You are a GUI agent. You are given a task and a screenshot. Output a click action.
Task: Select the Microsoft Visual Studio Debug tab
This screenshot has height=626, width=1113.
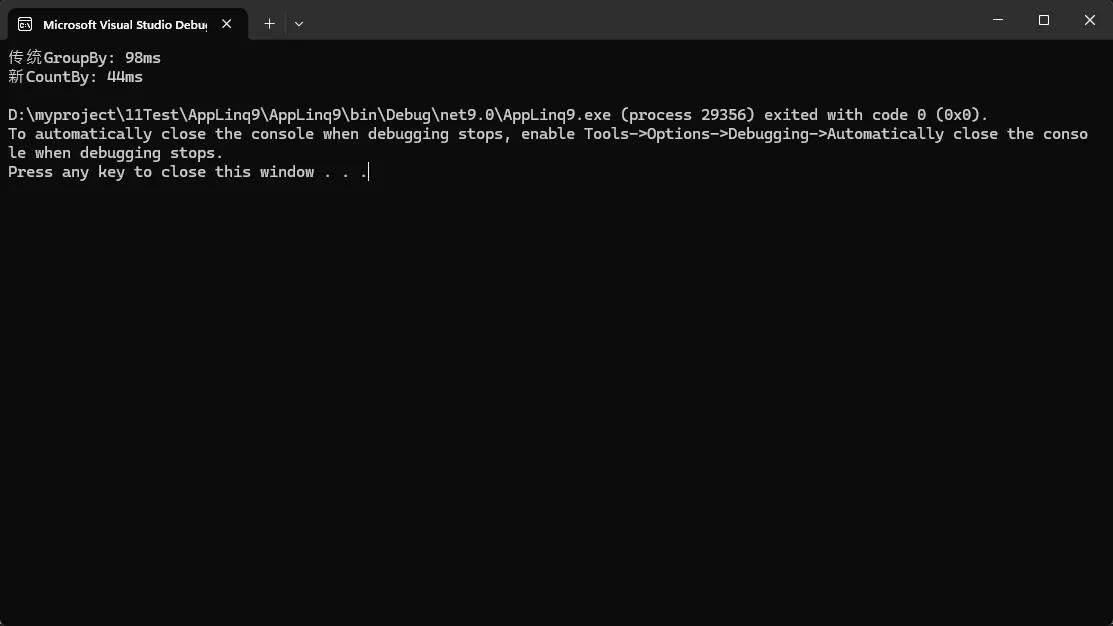(124, 24)
